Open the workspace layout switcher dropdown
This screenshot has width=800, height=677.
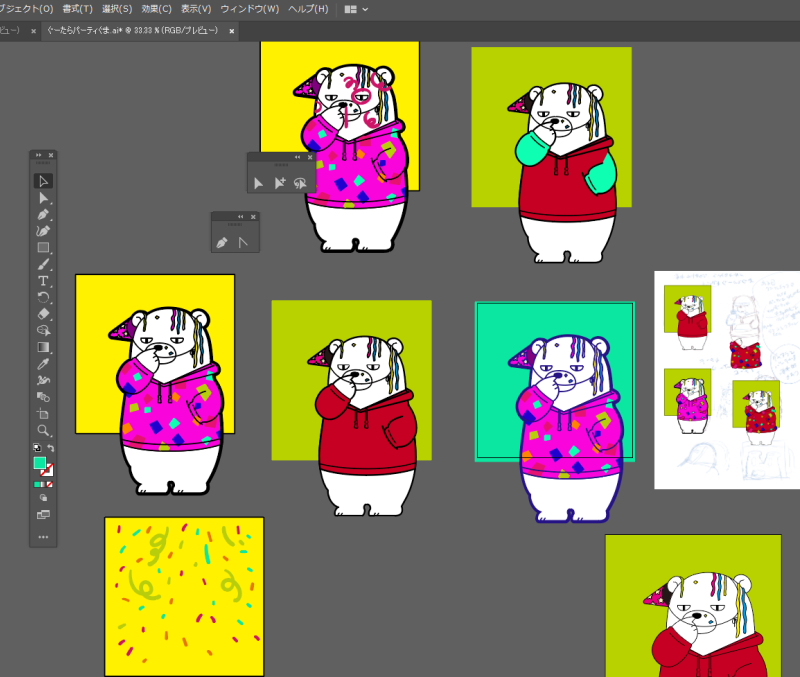pyautogui.click(x=356, y=9)
